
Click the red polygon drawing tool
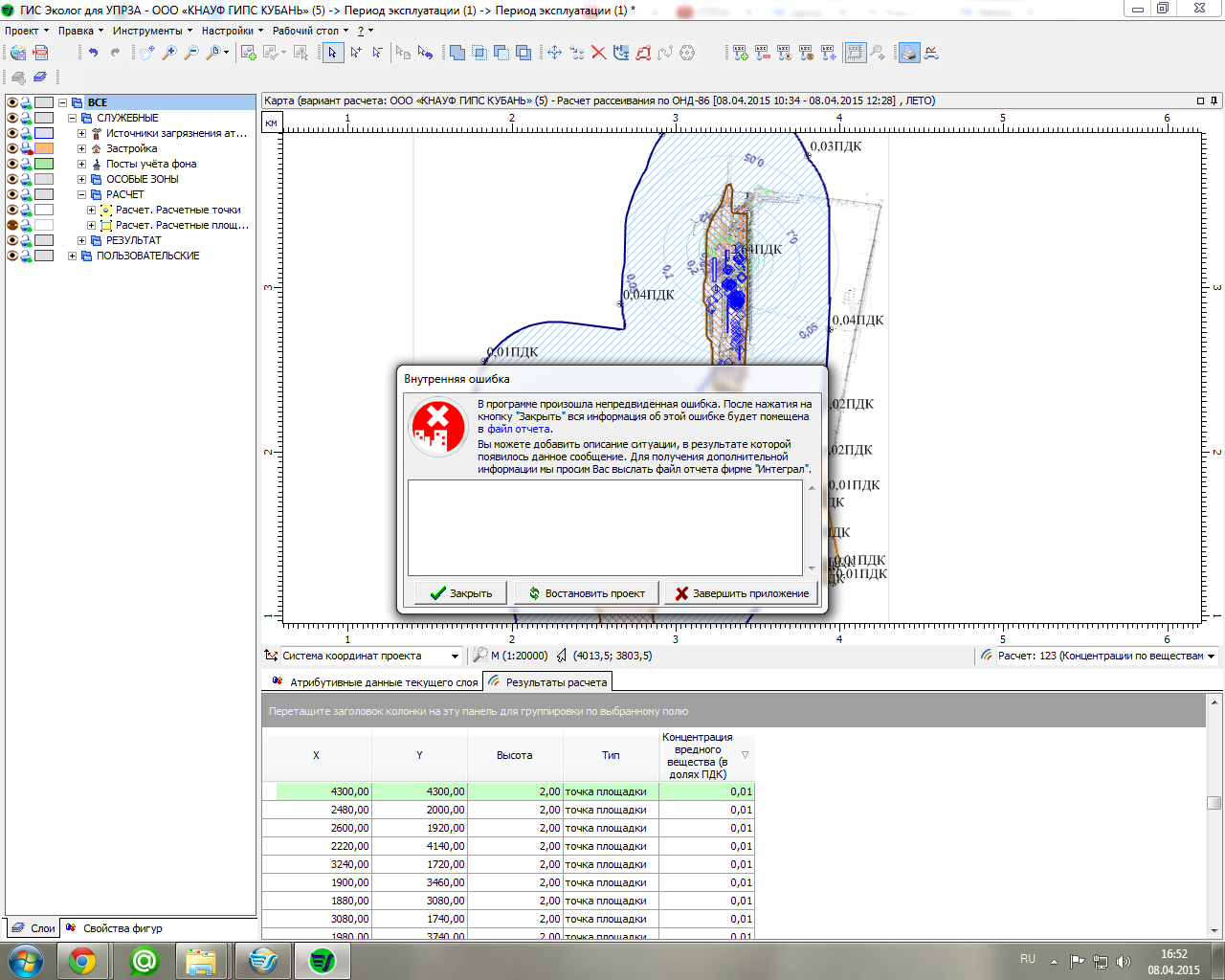(643, 53)
